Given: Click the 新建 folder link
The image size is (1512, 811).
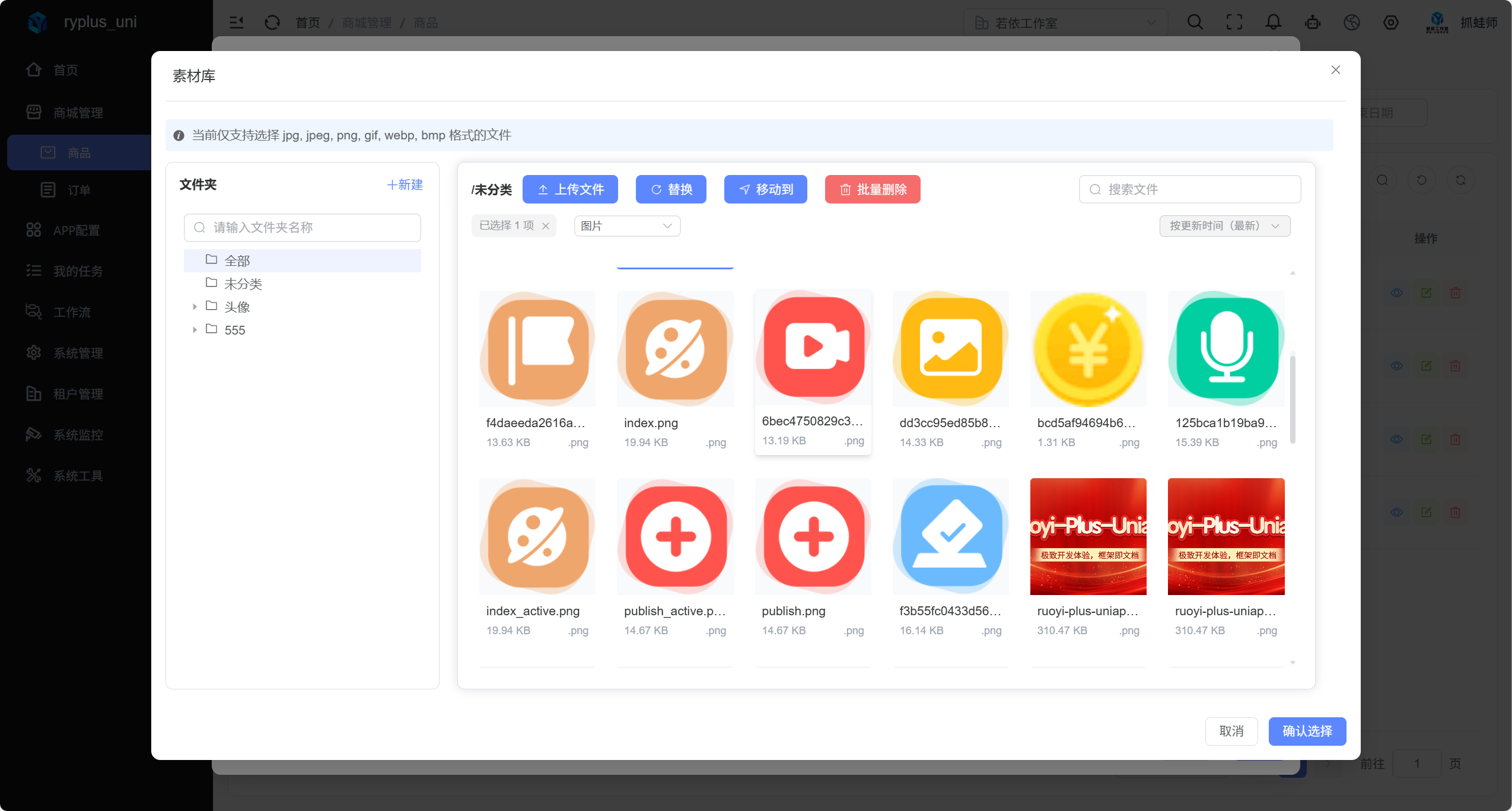Looking at the screenshot, I should tap(405, 185).
